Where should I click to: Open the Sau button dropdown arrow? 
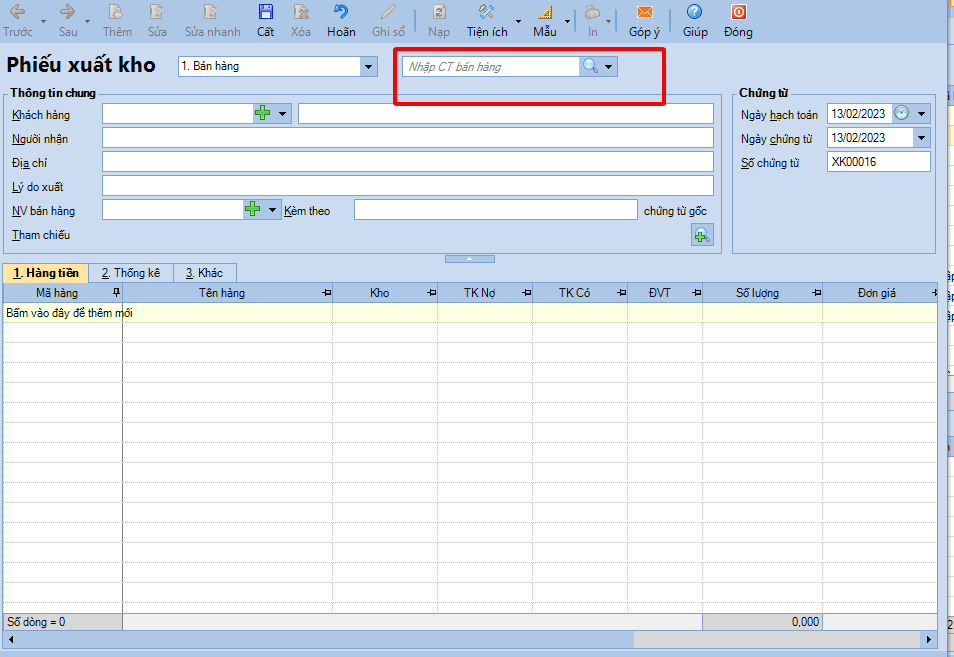point(87,21)
